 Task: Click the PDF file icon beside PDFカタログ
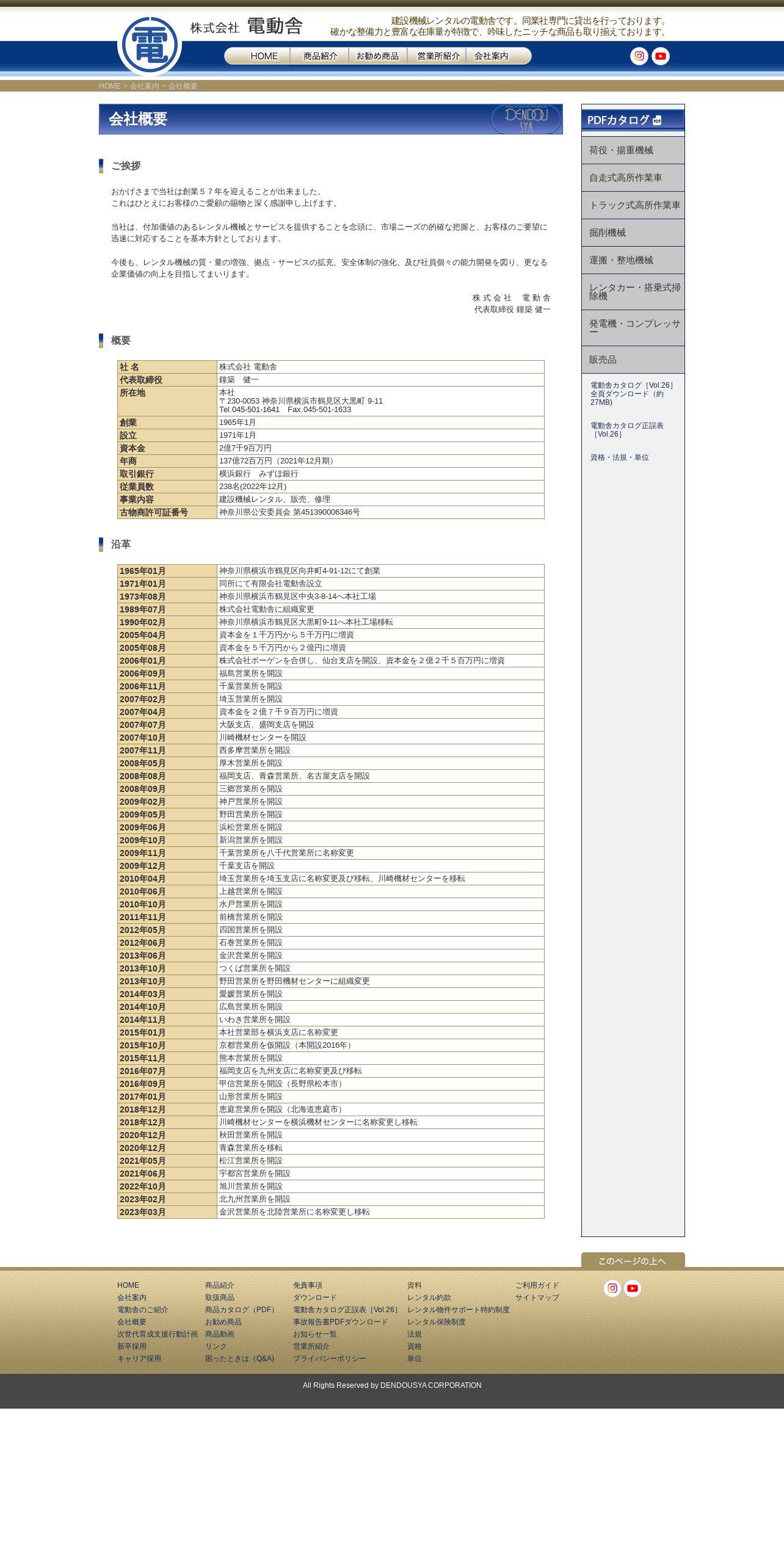tap(657, 120)
